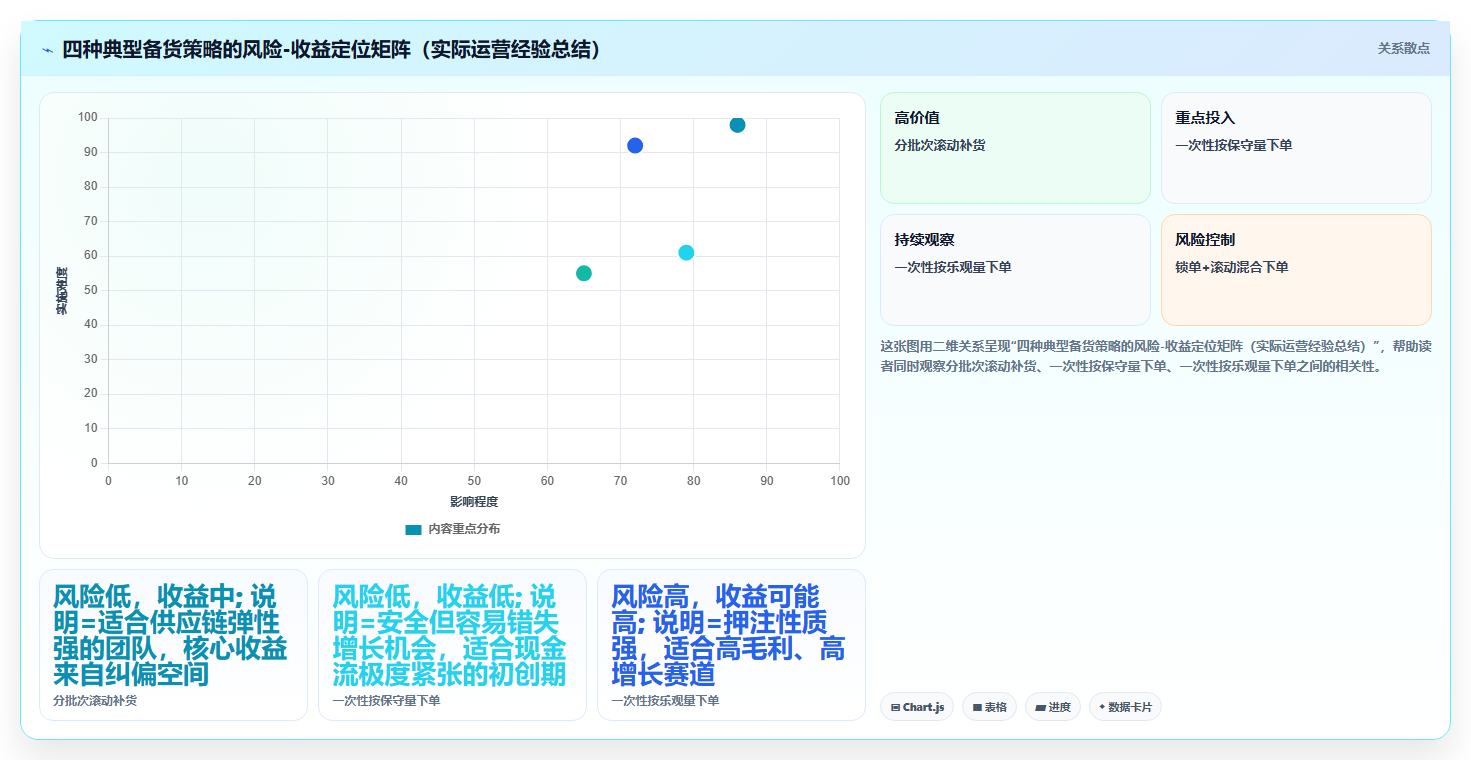
Task: Open the 高价值 quadrant card
Action: (x=1015, y=148)
